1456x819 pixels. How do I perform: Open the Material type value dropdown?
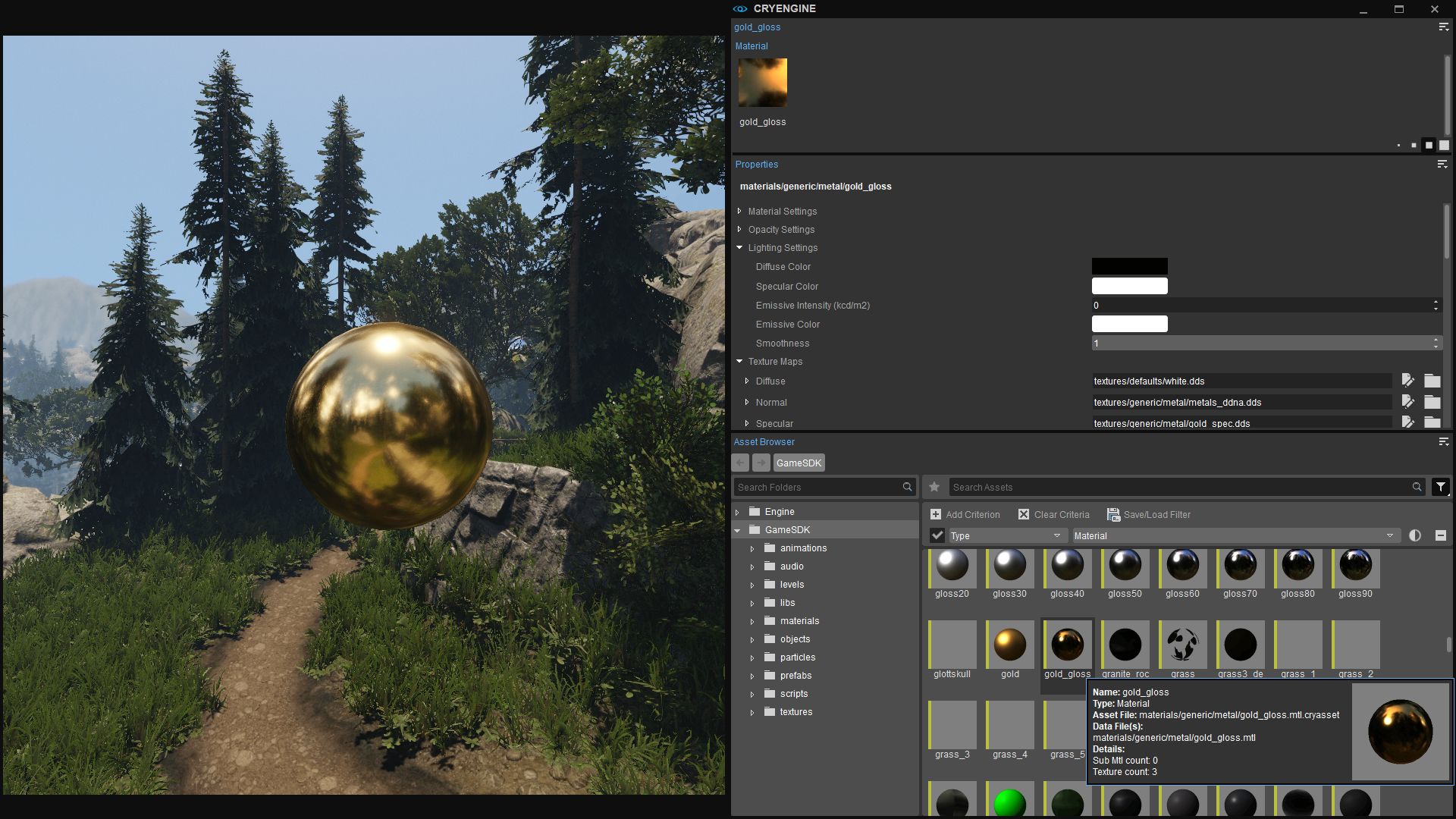[1389, 535]
